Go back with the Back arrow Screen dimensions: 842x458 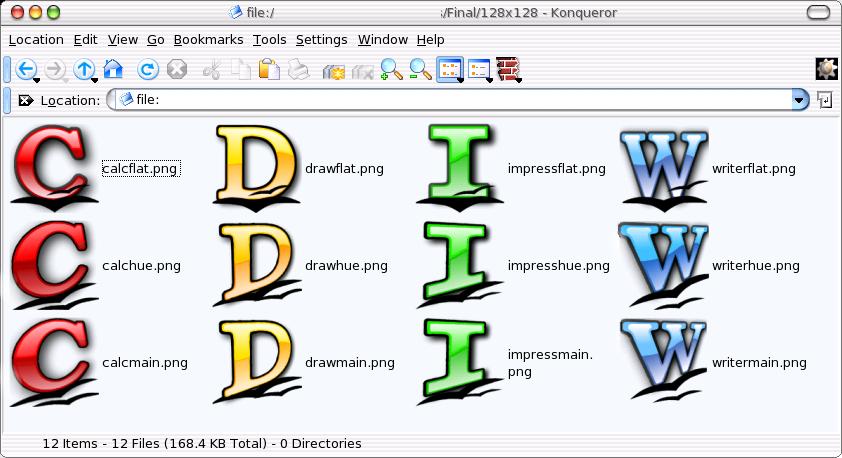click(x=25, y=69)
